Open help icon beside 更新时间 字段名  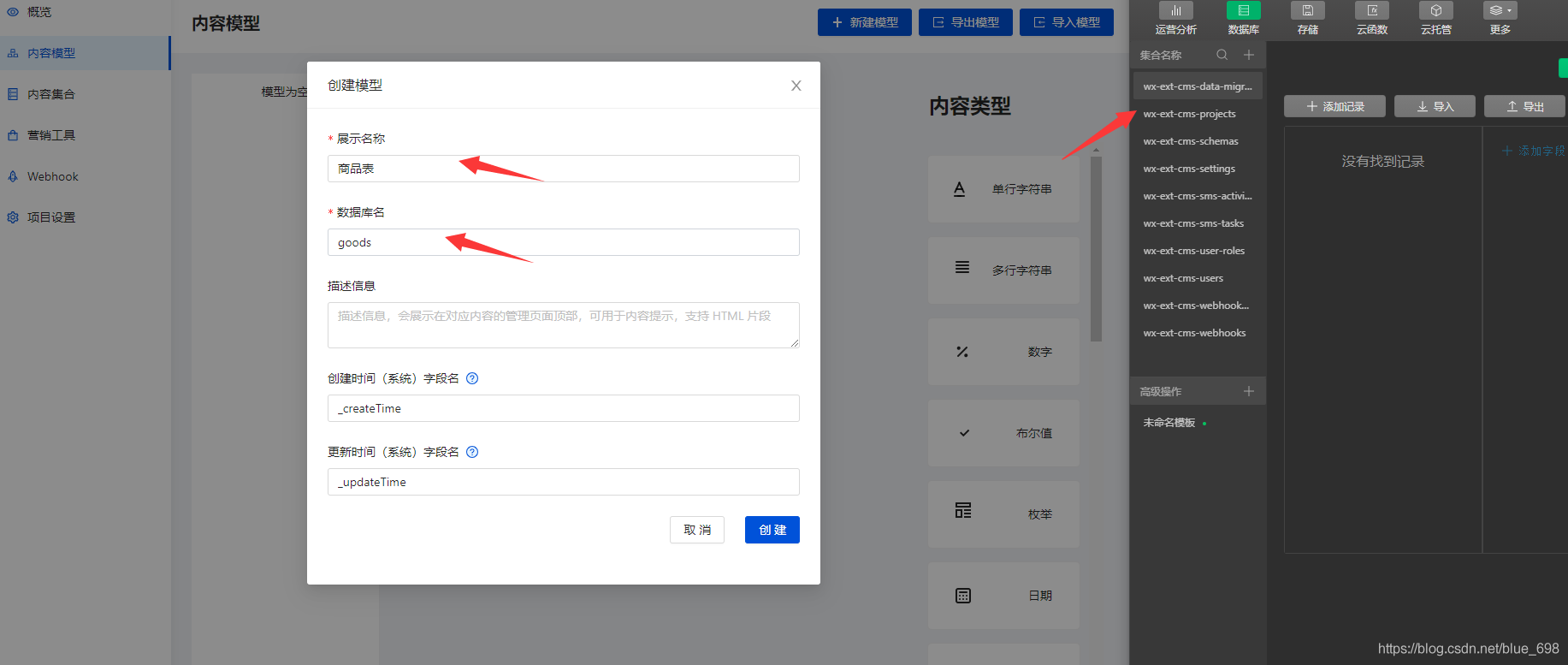click(472, 452)
